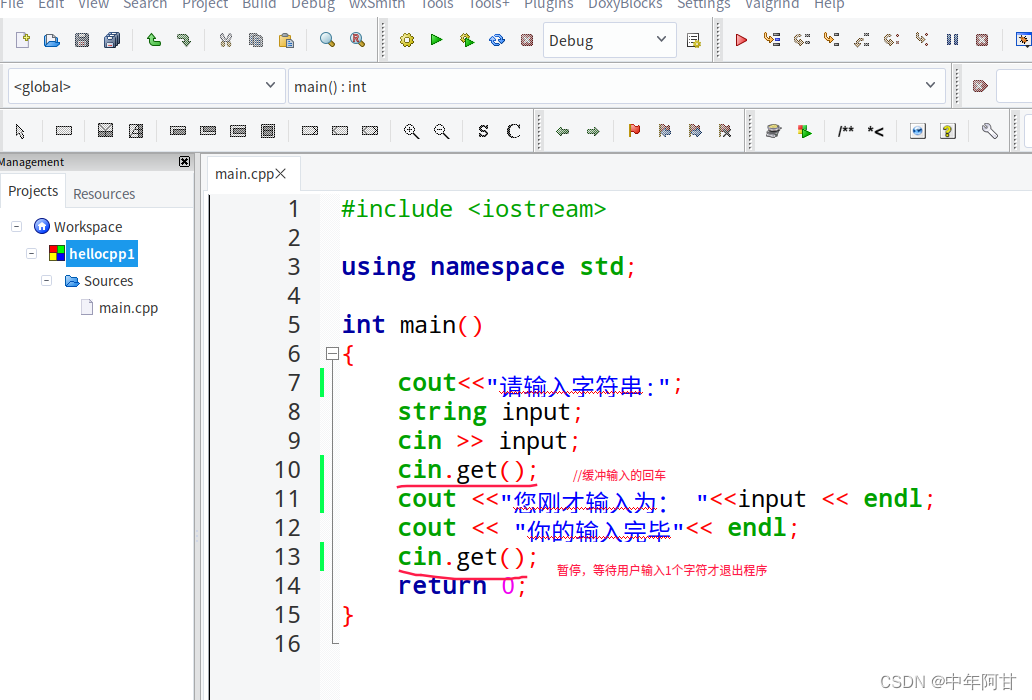1032x700 pixels.
Task: Open the <global> scope dropdown
Action: coord(146,86)
